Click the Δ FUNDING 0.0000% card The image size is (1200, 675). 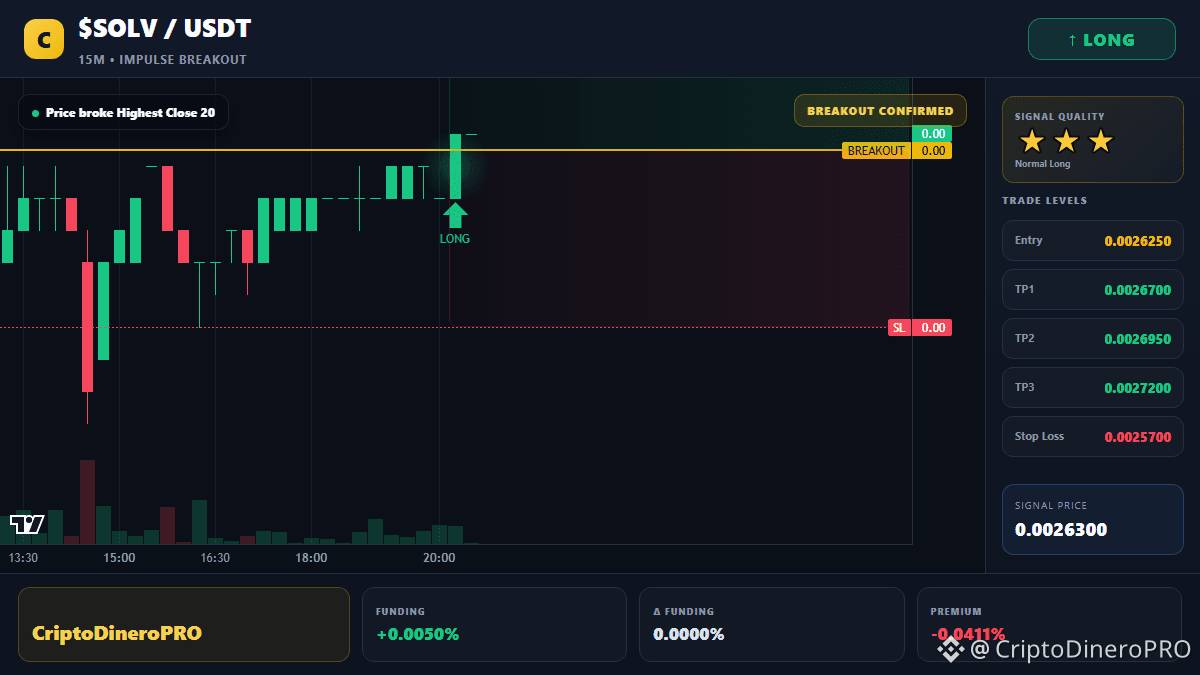771,625
